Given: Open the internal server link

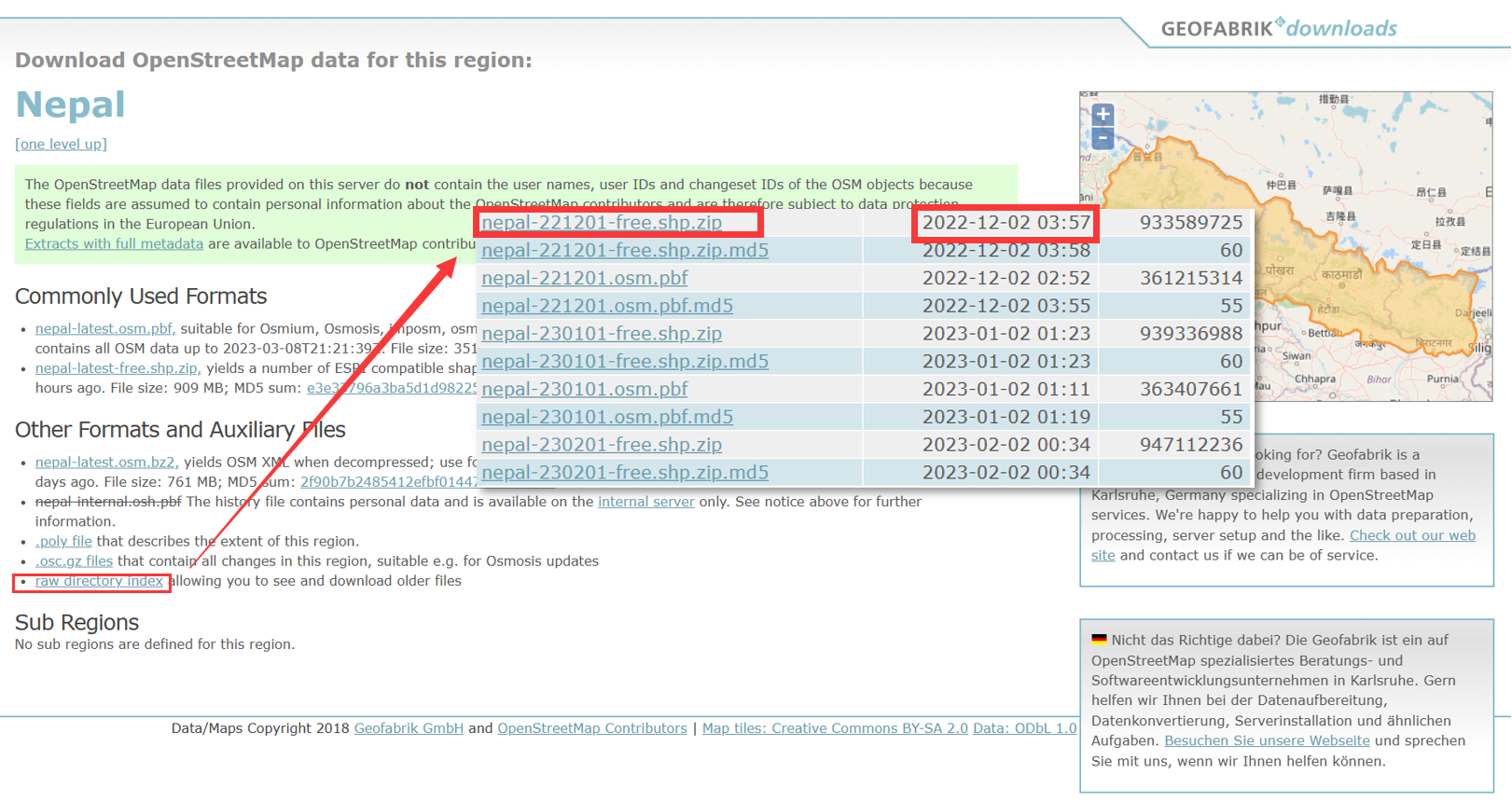Looking at the screenshot, I should point(645,502).
